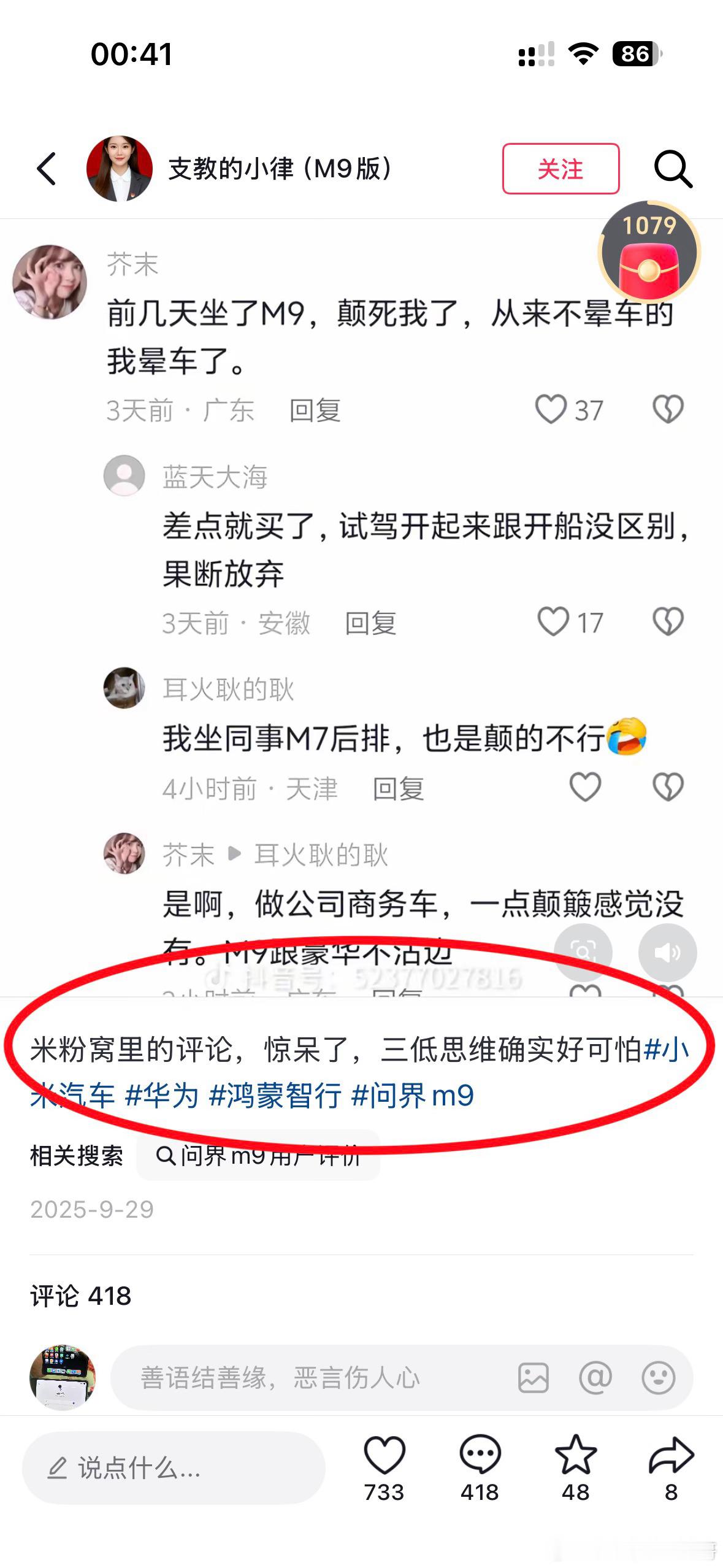Open the author avatar 支教的小律

(x=120, y=169)
